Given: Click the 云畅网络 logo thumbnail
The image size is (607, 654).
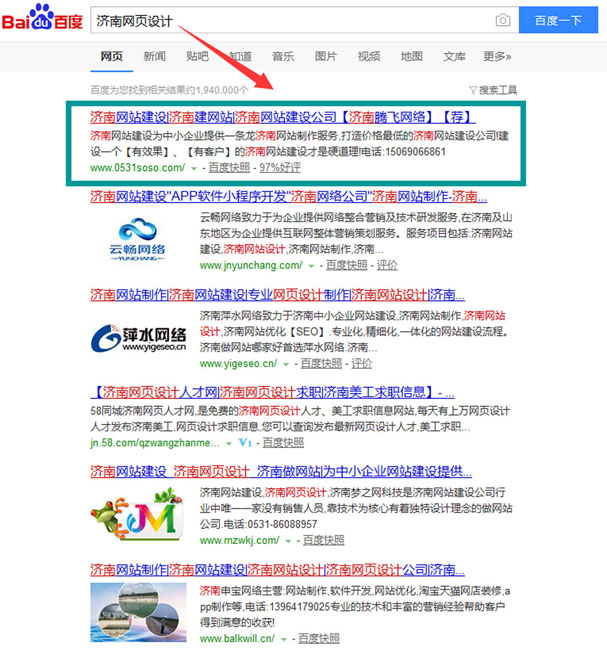Looking at the screenshot, I should (138, 239).
